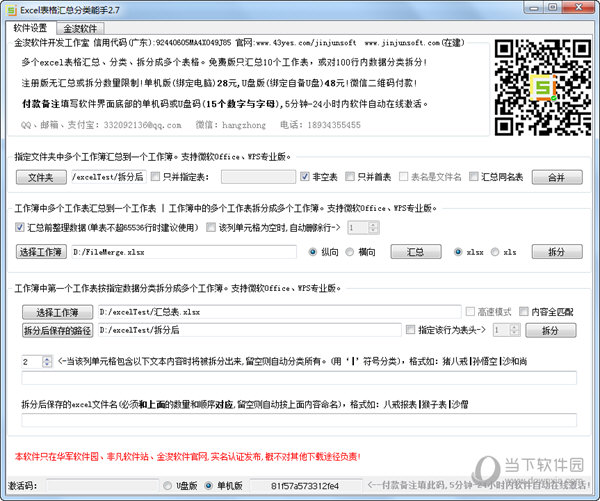Enable the 汇总同名表 checkbox
The height and width of the screenshot is (501, 600).
(x=474, y=176)
